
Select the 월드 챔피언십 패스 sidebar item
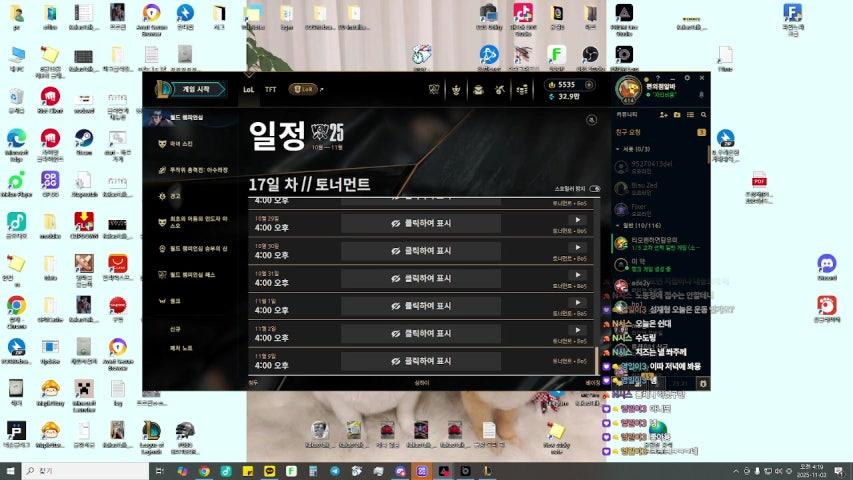coord(190,275)
